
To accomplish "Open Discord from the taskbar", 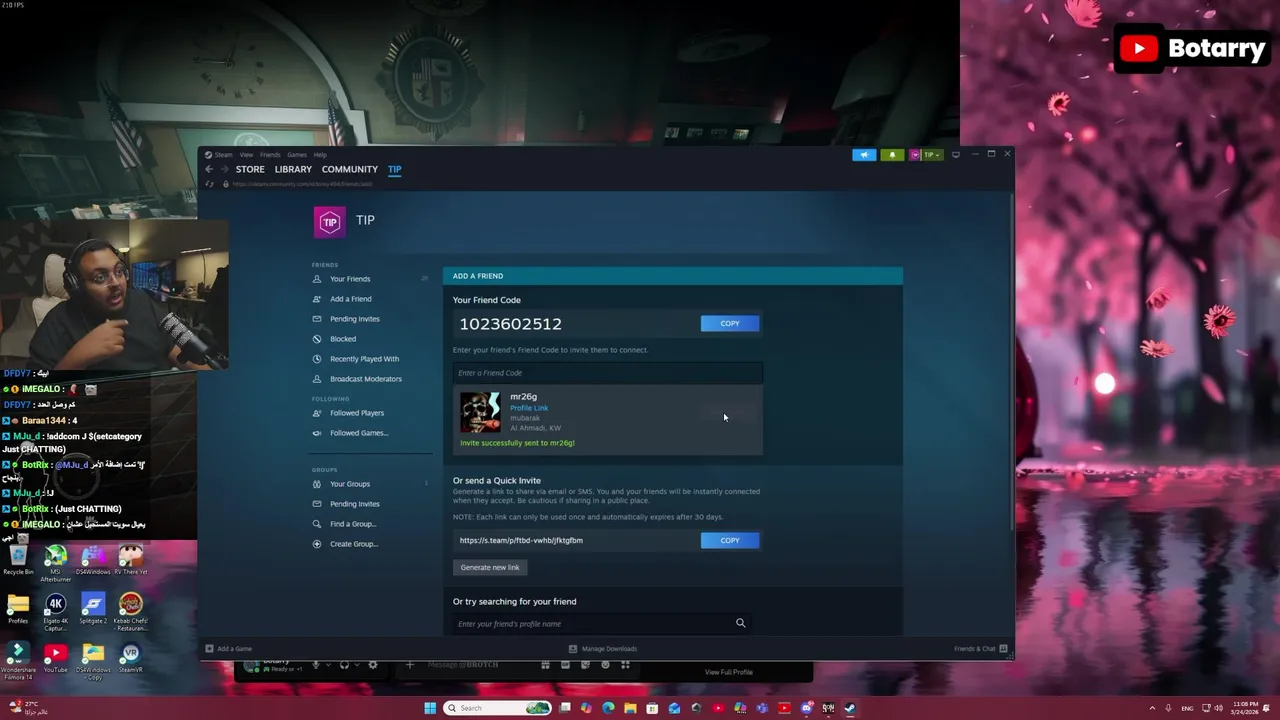I will click(806, 708).
